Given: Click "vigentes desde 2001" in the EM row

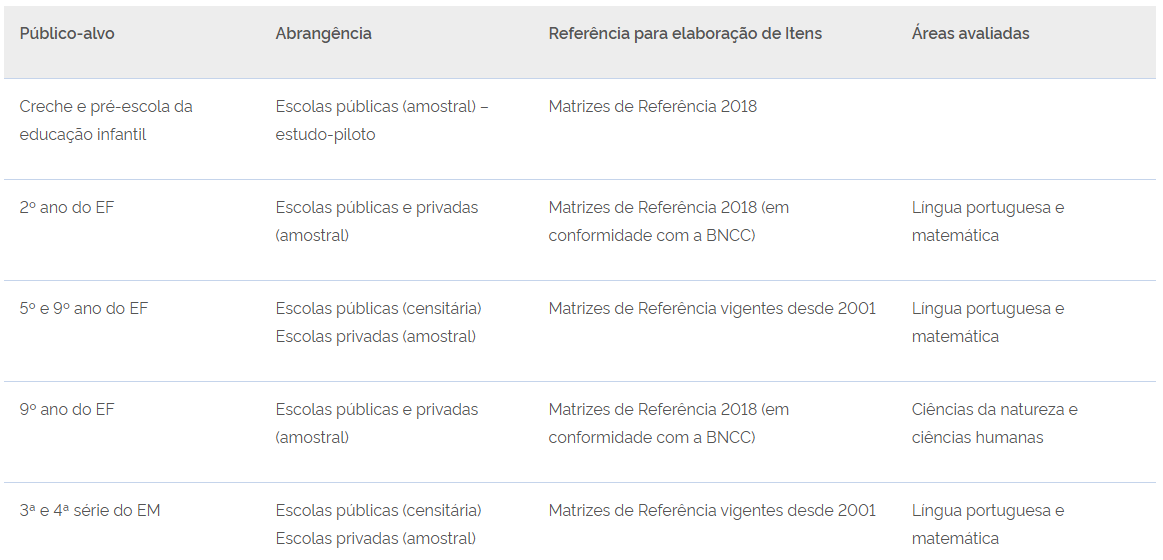Looking at the screenshot, I should click(x=711, y=511).
